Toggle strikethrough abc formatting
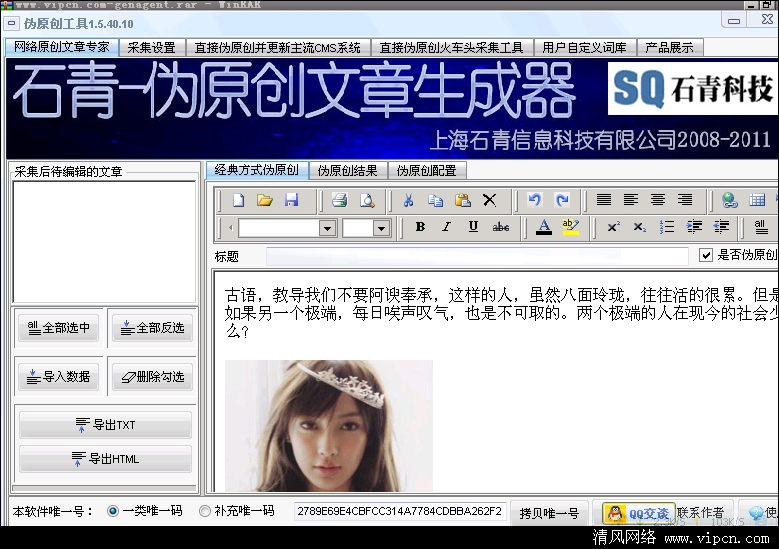779x549 pixels. point(500,227)
